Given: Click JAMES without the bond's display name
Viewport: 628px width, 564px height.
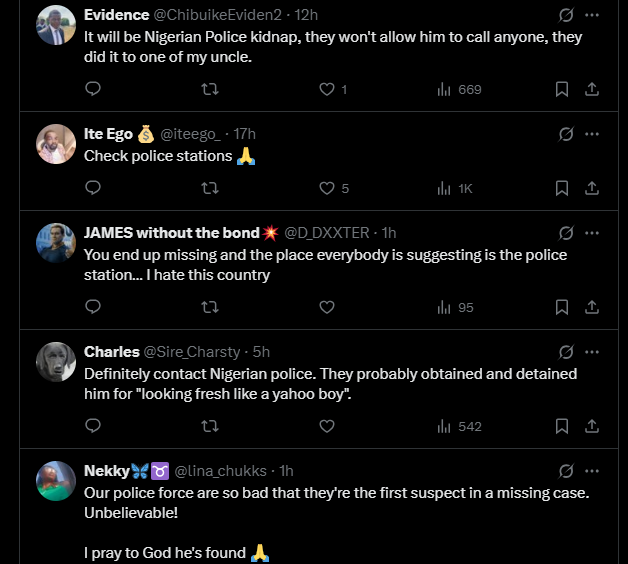Looking at the screenshot, I should (171, 233).
